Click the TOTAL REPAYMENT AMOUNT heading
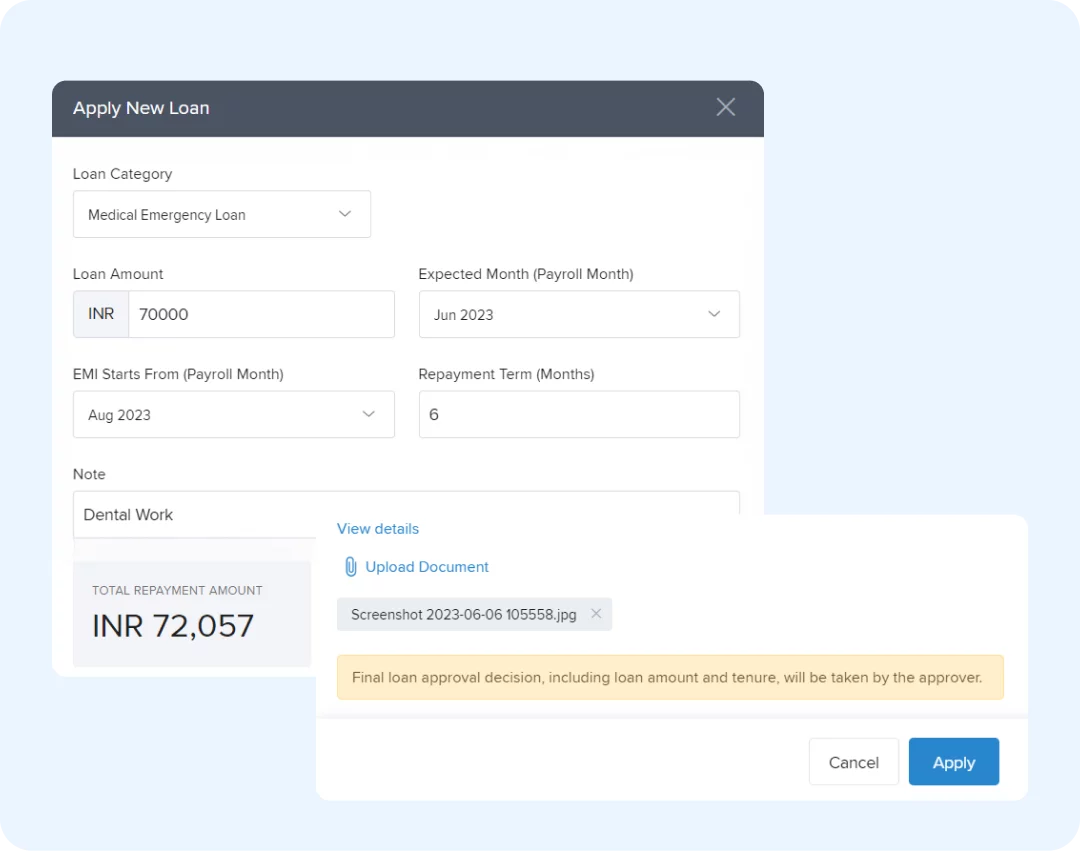 click(x=177, y=591)
